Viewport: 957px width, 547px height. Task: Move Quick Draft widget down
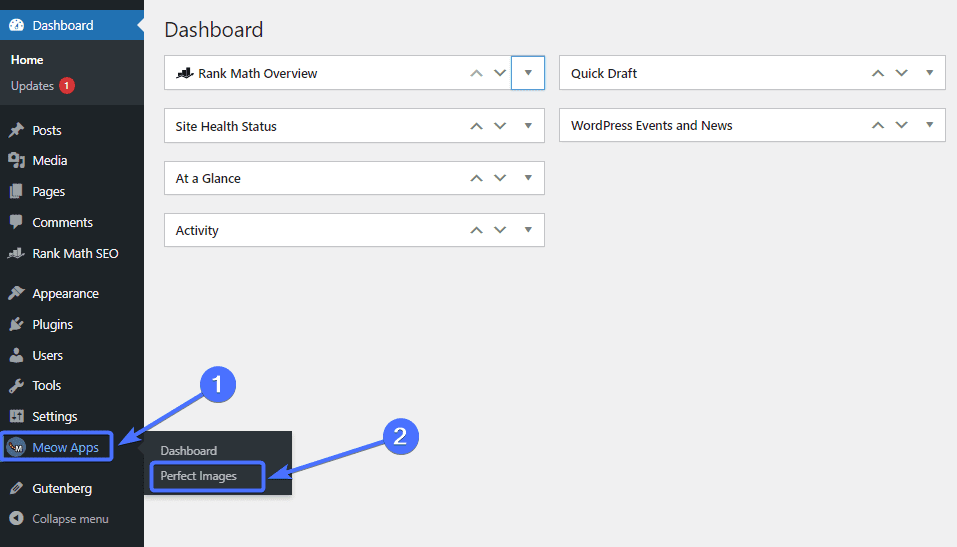tap(901, 73)
